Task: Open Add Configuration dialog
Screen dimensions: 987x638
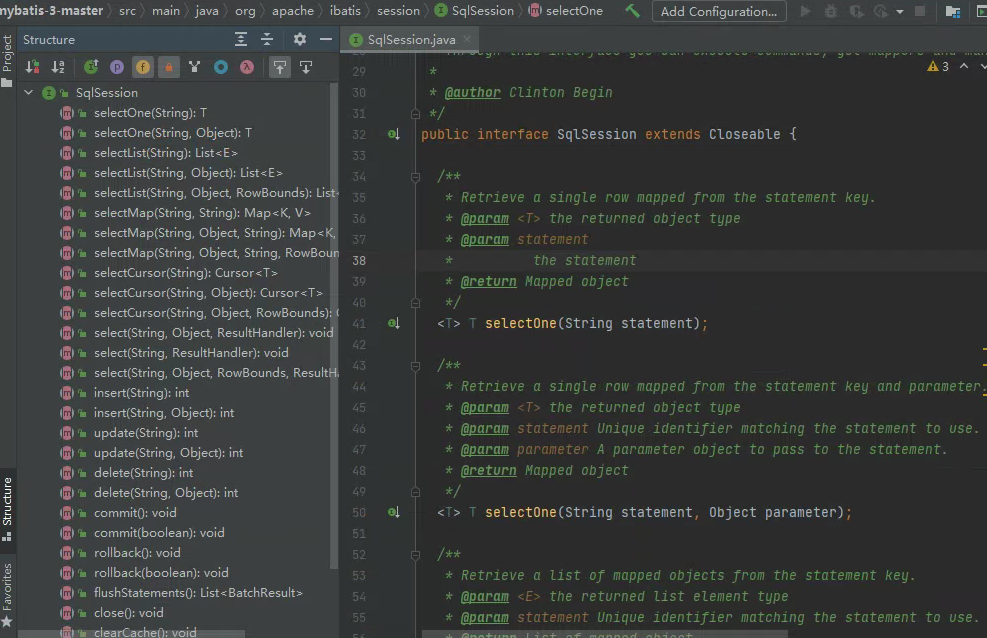Action: point(719,11)
